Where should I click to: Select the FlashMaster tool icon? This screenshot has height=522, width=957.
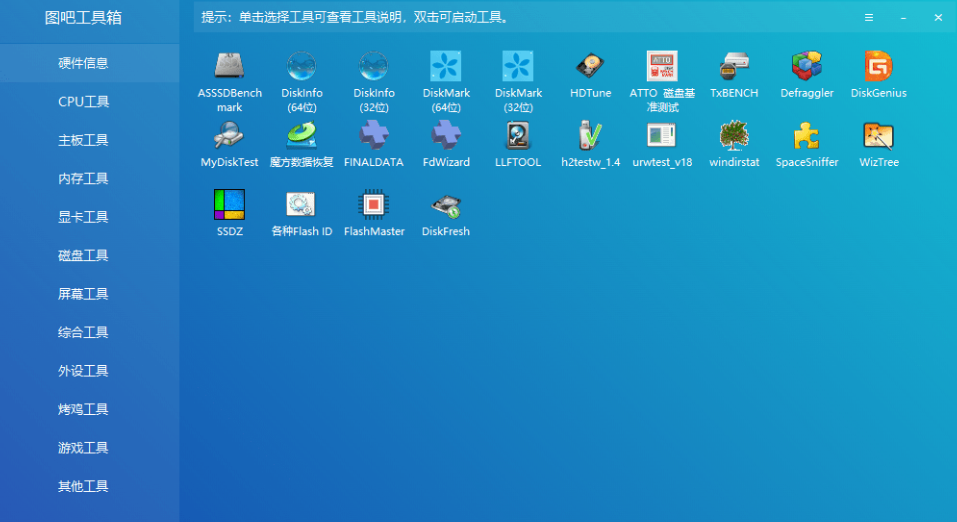click(374, 204)
